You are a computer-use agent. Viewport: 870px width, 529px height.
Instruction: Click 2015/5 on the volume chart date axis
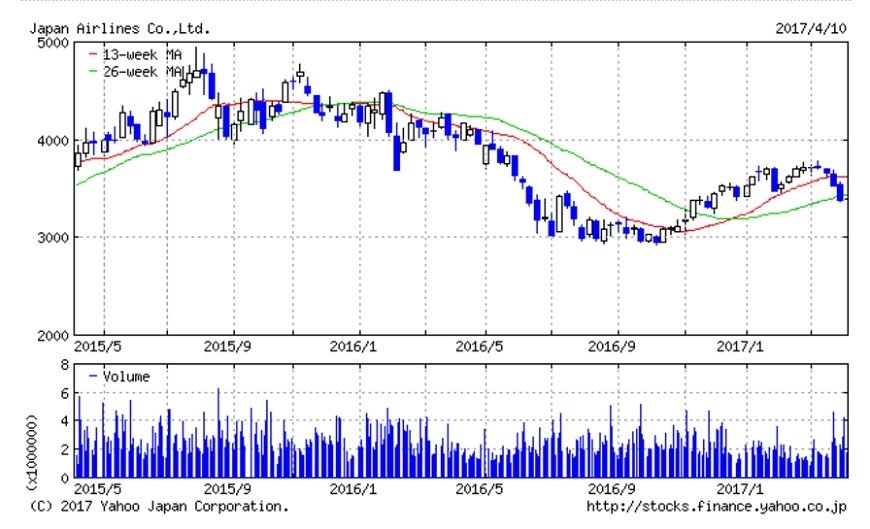(x=98, y=490)
